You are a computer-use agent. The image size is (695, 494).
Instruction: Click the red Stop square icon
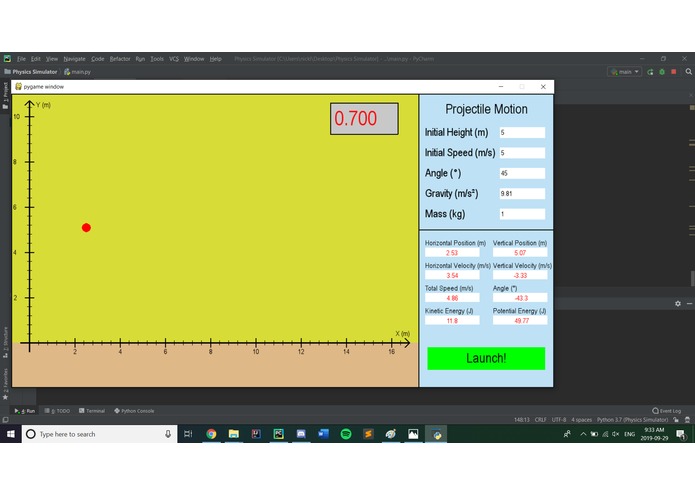click(x=674, y=71)
